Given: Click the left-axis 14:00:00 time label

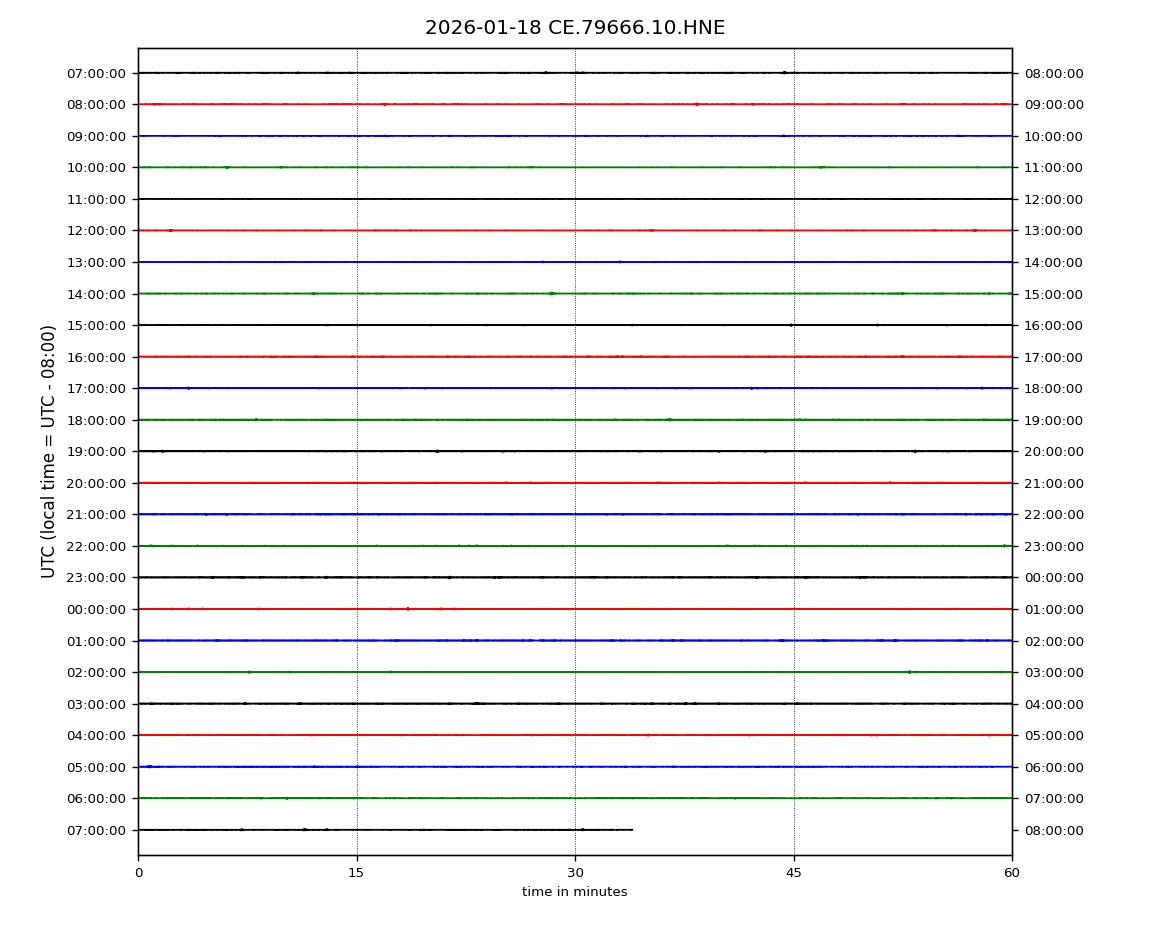Looking at the screenshot, I should [x=97, y=294].
